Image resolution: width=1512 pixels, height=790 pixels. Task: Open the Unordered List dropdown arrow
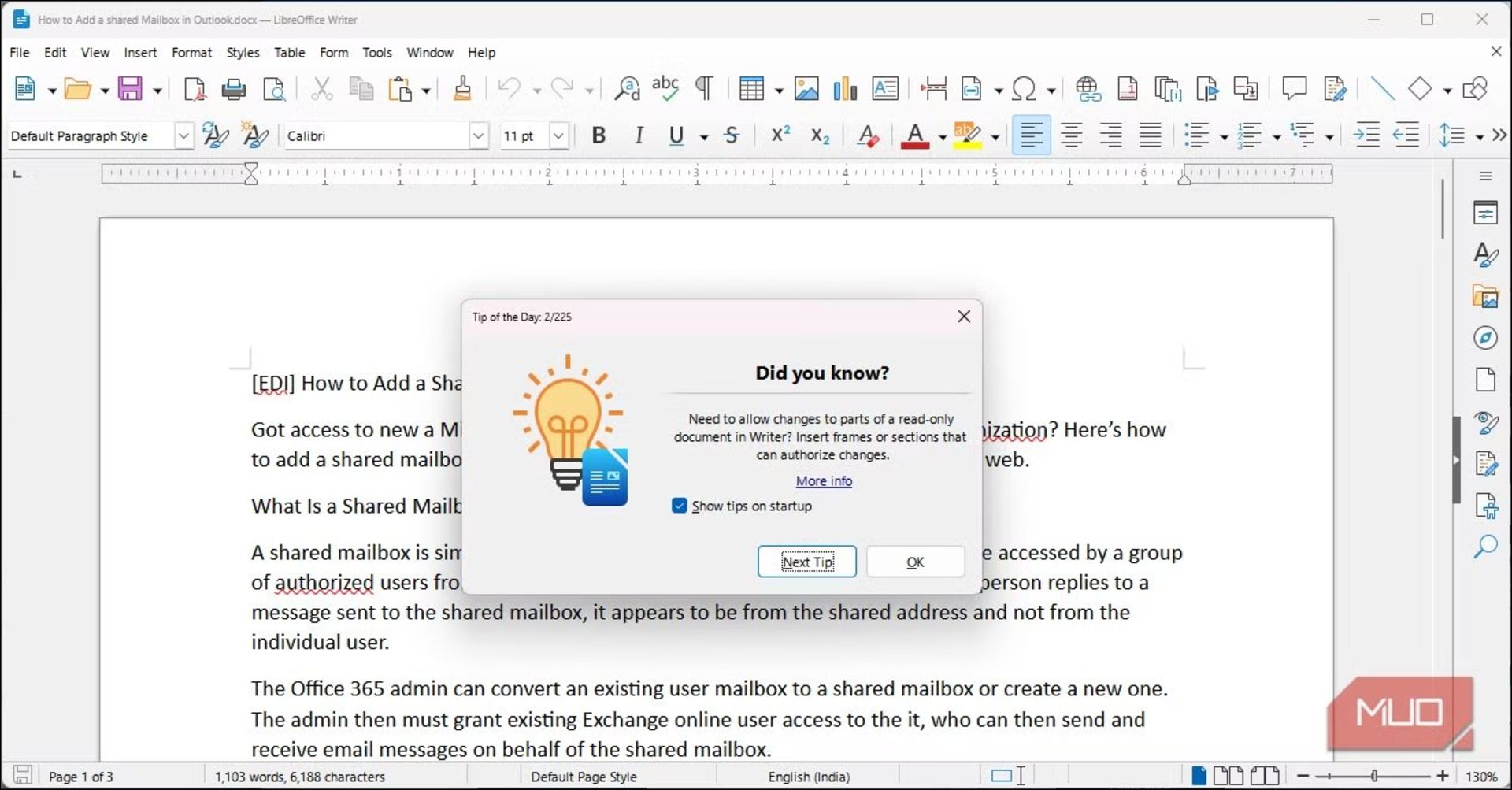pyautogui.click(x=1224, y=137)
